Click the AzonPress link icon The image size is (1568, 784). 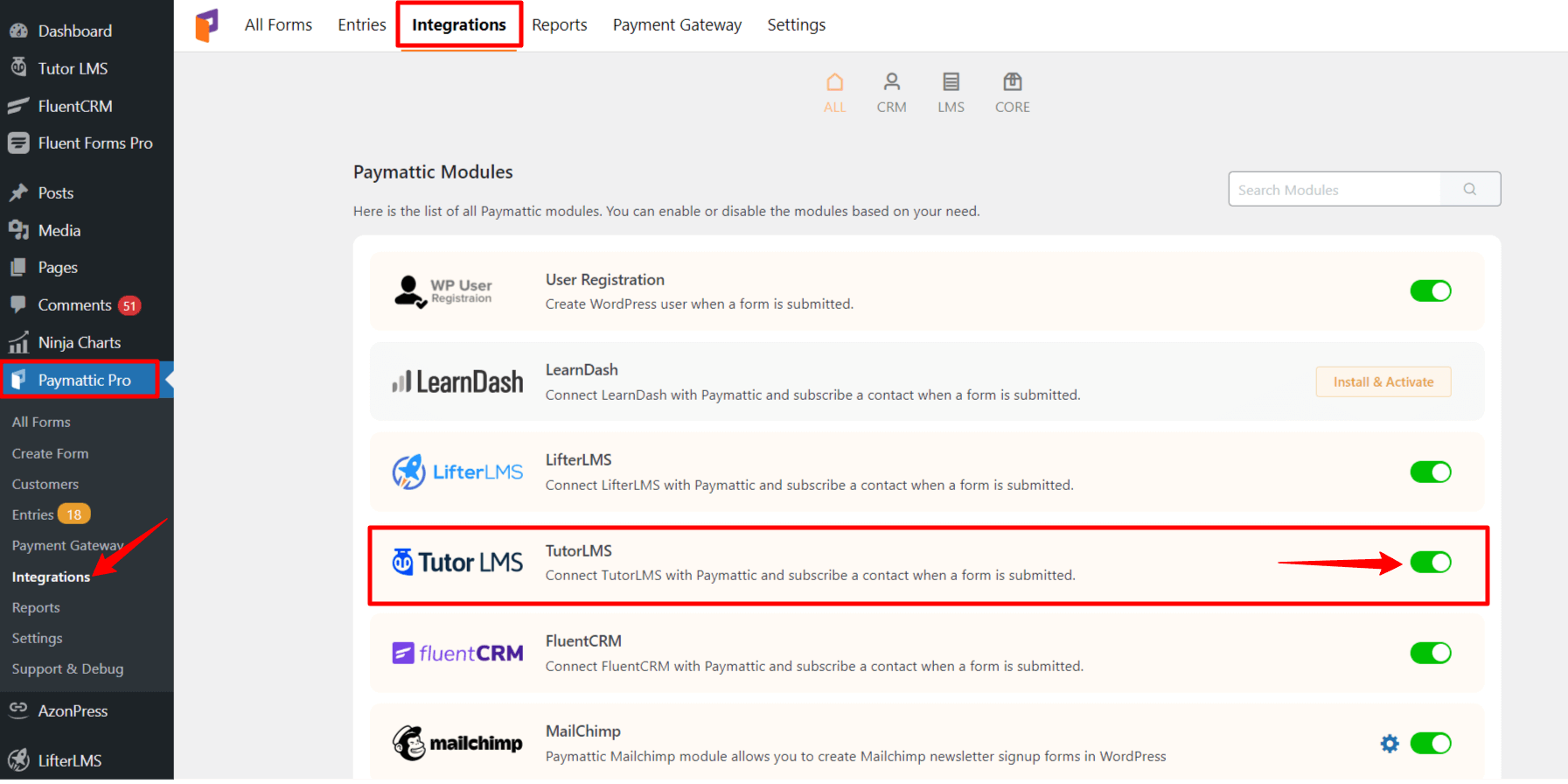point(18,709)
